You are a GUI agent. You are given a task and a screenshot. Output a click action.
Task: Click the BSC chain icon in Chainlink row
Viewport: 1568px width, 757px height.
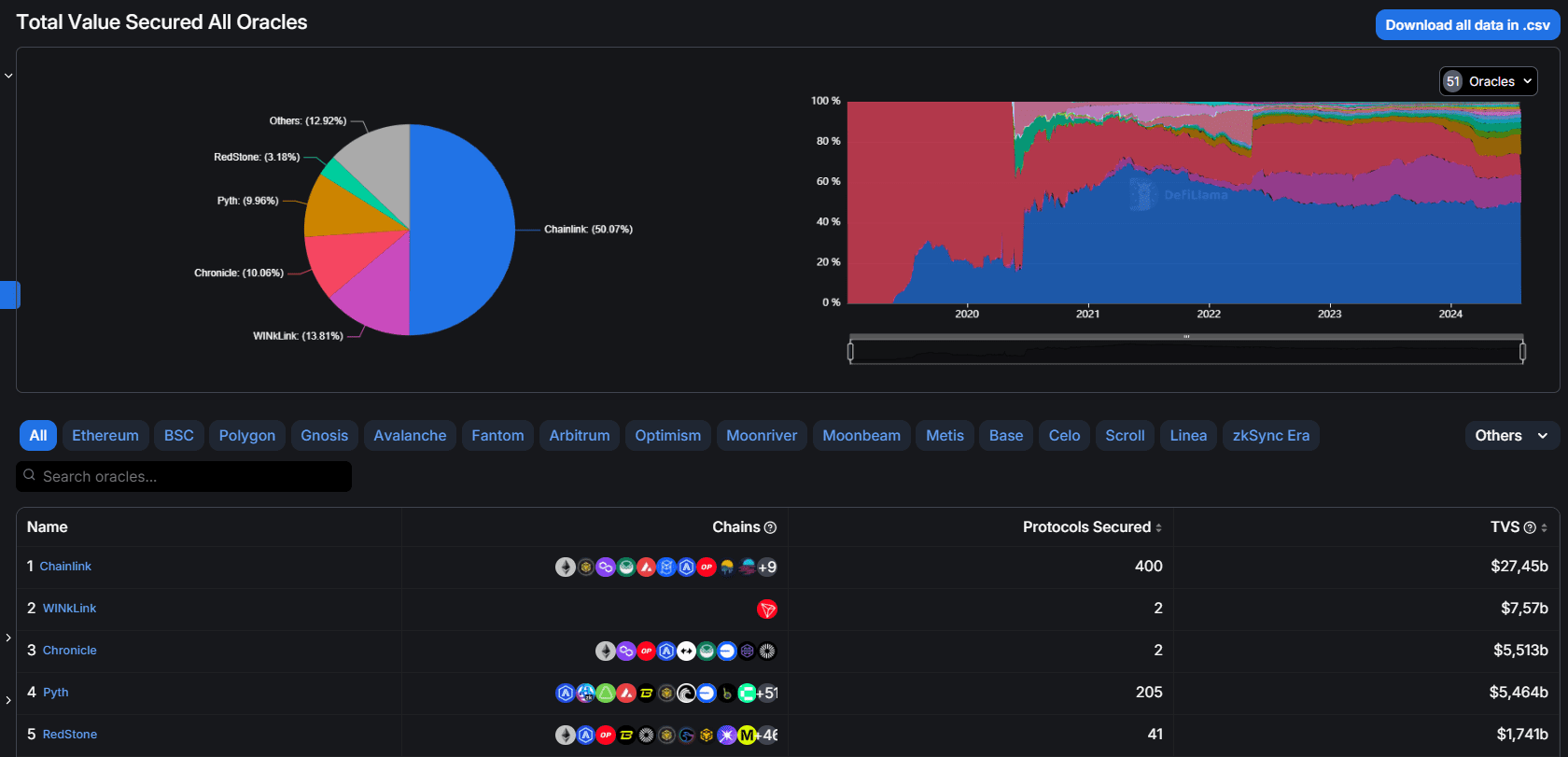pyautogui.click(x=586, y=568)
